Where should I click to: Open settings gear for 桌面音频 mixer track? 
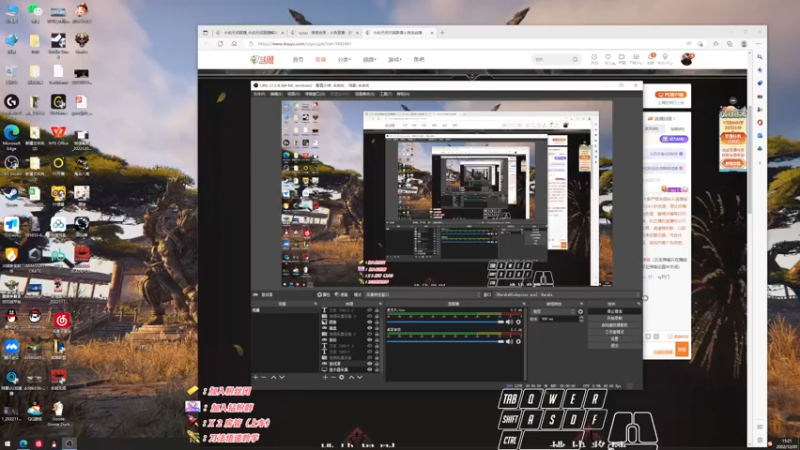(x=518, y=341)
